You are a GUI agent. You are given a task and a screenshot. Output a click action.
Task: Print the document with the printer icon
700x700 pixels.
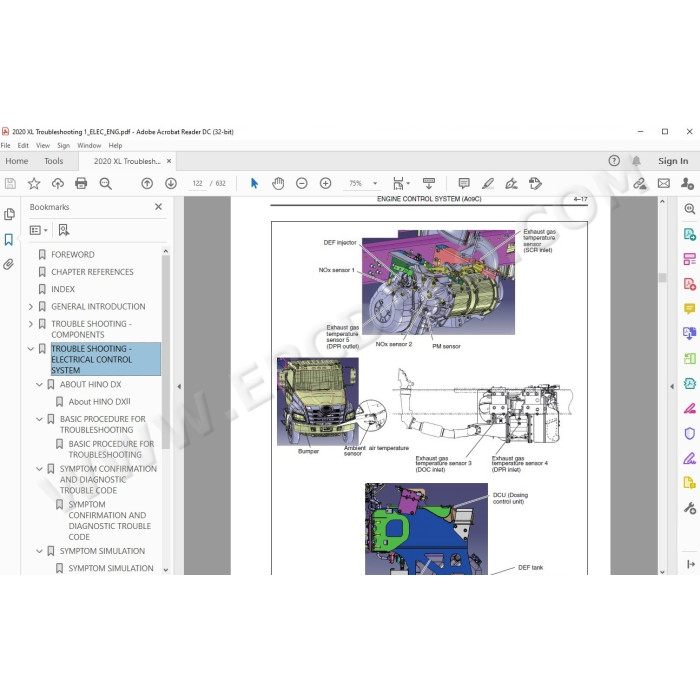[x=81, y=183]
